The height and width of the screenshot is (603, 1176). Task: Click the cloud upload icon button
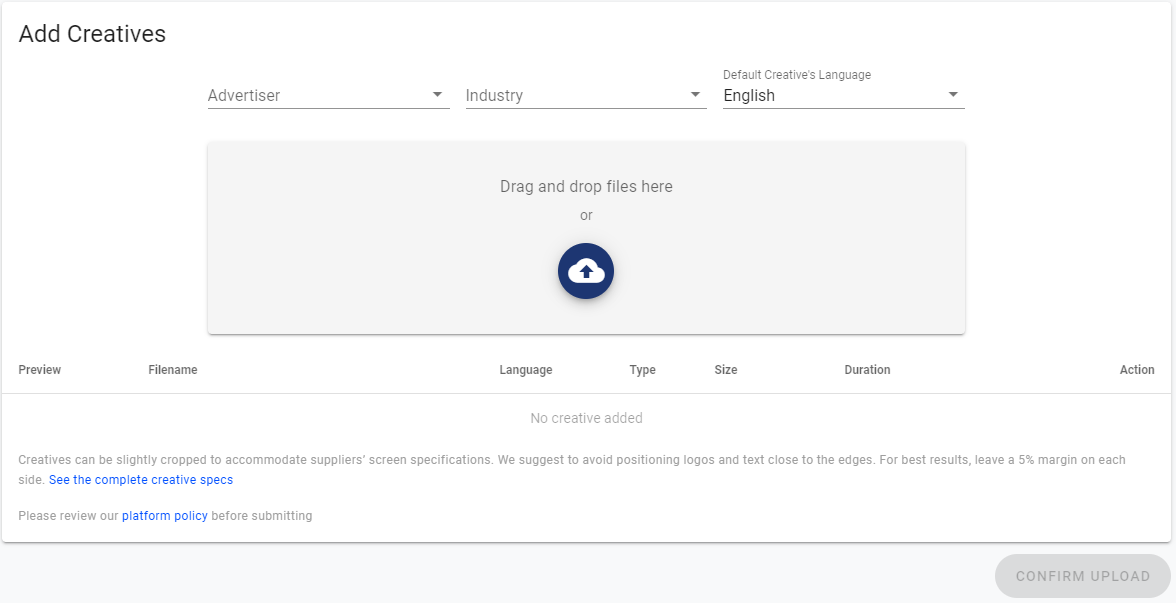(x=586, y=271)
